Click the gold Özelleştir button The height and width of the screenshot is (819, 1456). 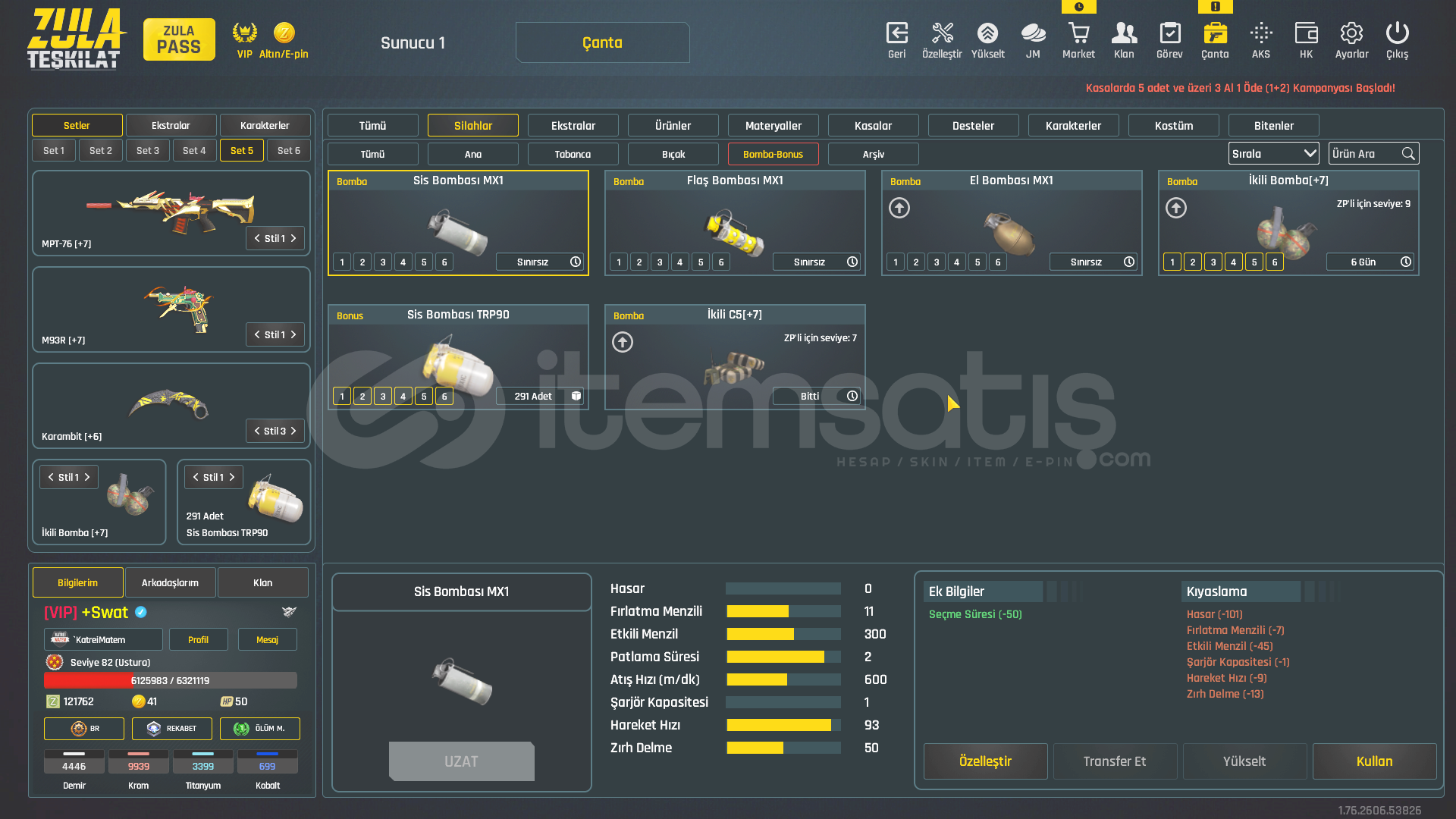pos(985,761)
